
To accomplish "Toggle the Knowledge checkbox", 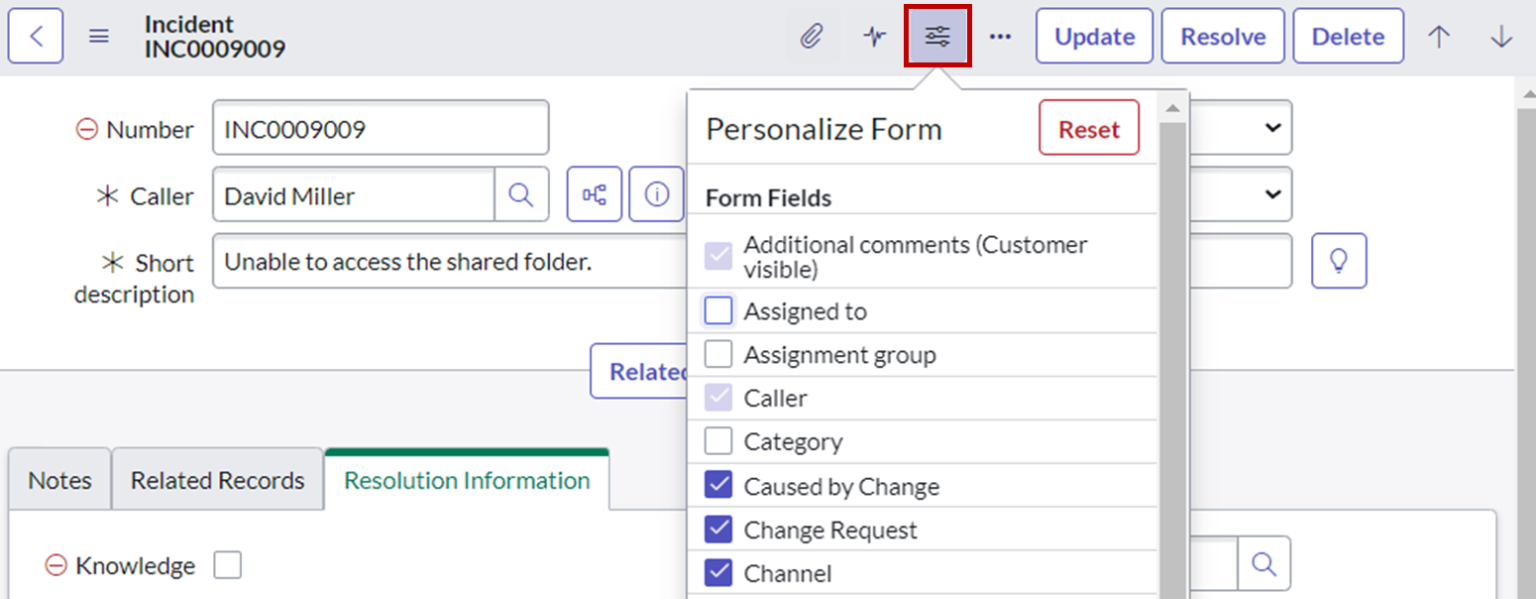I will (x=228, y=565).
